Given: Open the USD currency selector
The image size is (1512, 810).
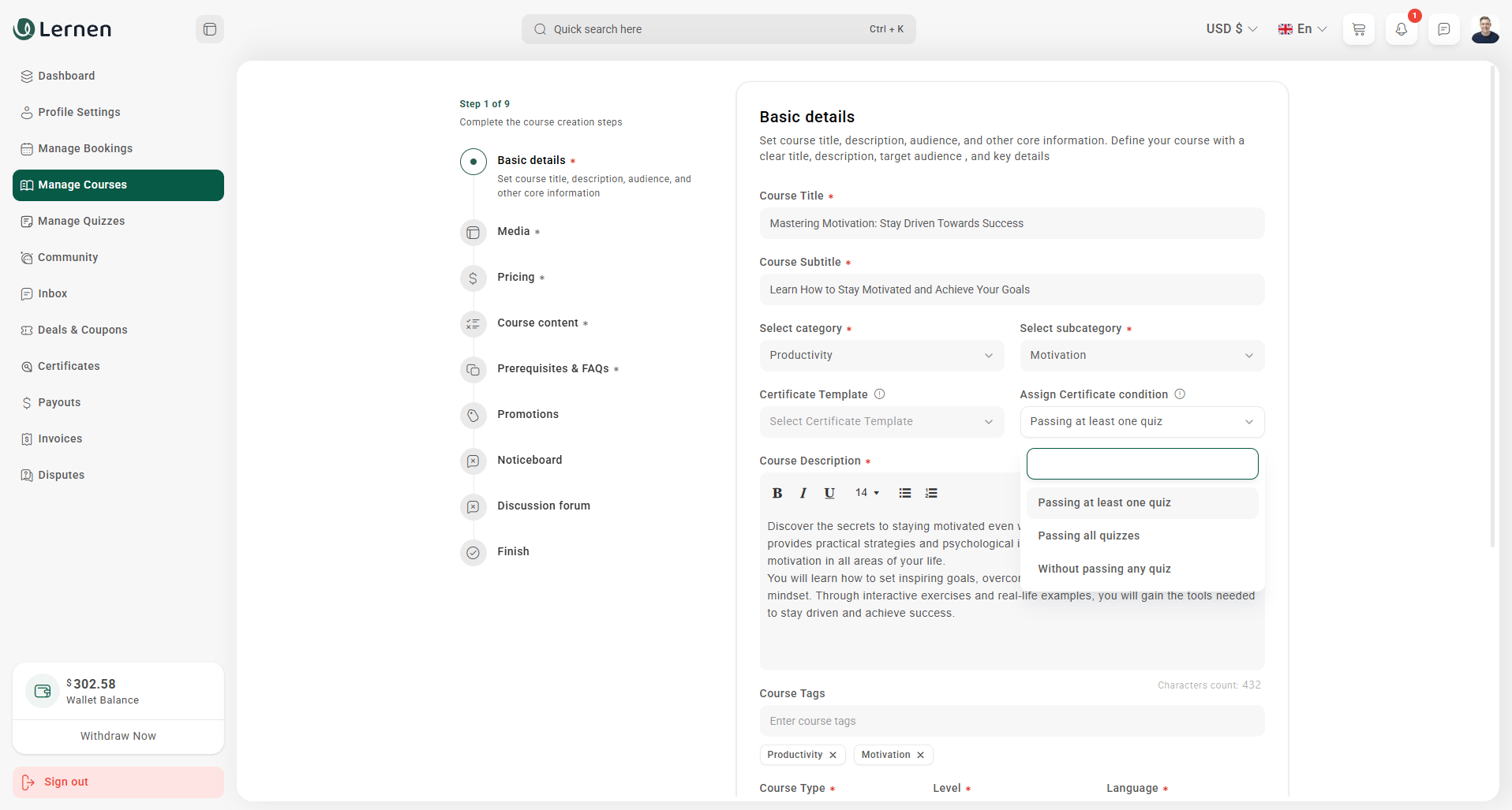Looking at the screenshot, I should [x=1230, y=29].
